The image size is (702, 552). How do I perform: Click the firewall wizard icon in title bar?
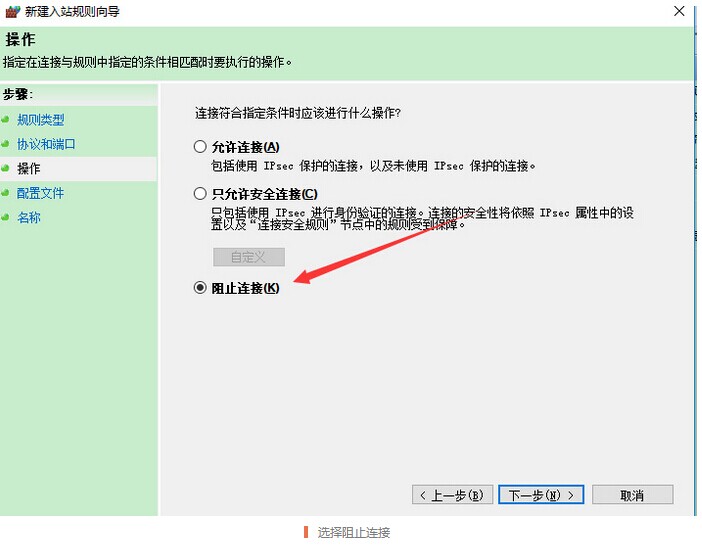pos(13,11)
